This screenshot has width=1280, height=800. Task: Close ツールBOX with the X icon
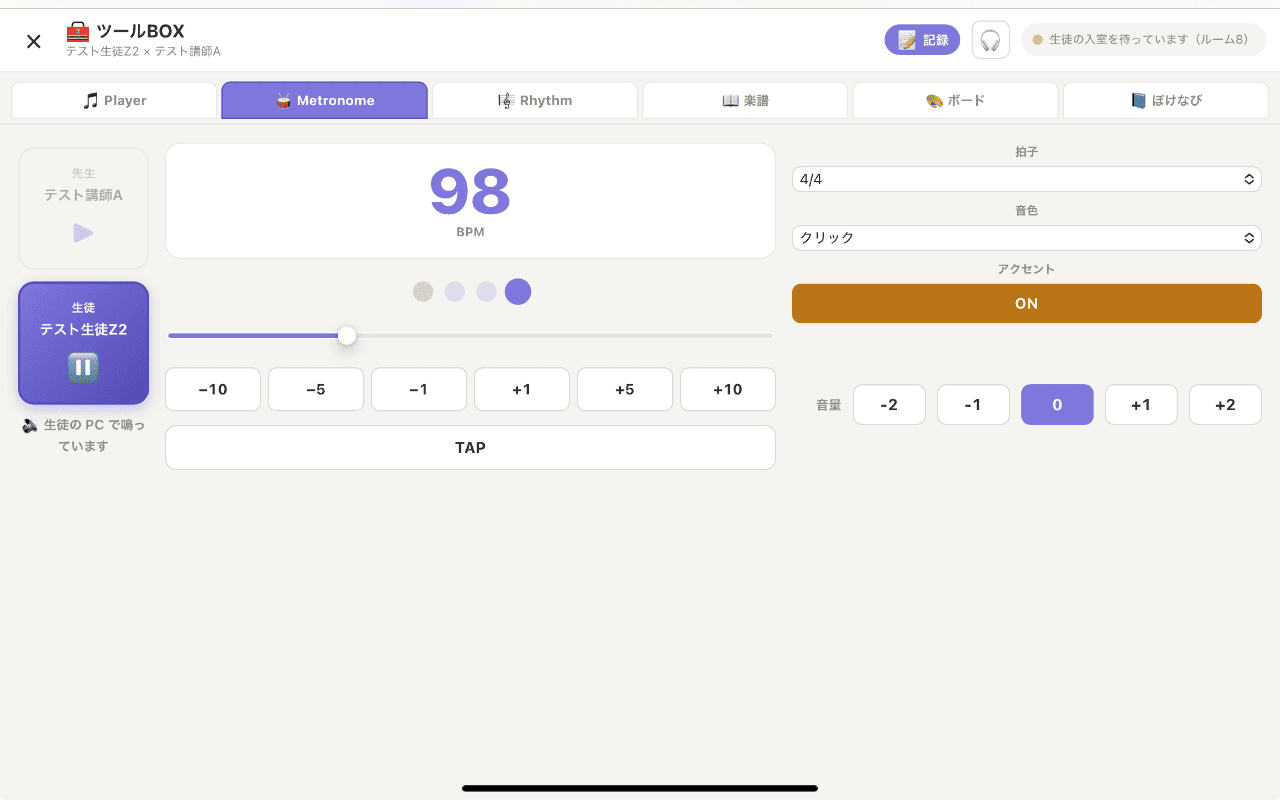click(x=34, y=41)
